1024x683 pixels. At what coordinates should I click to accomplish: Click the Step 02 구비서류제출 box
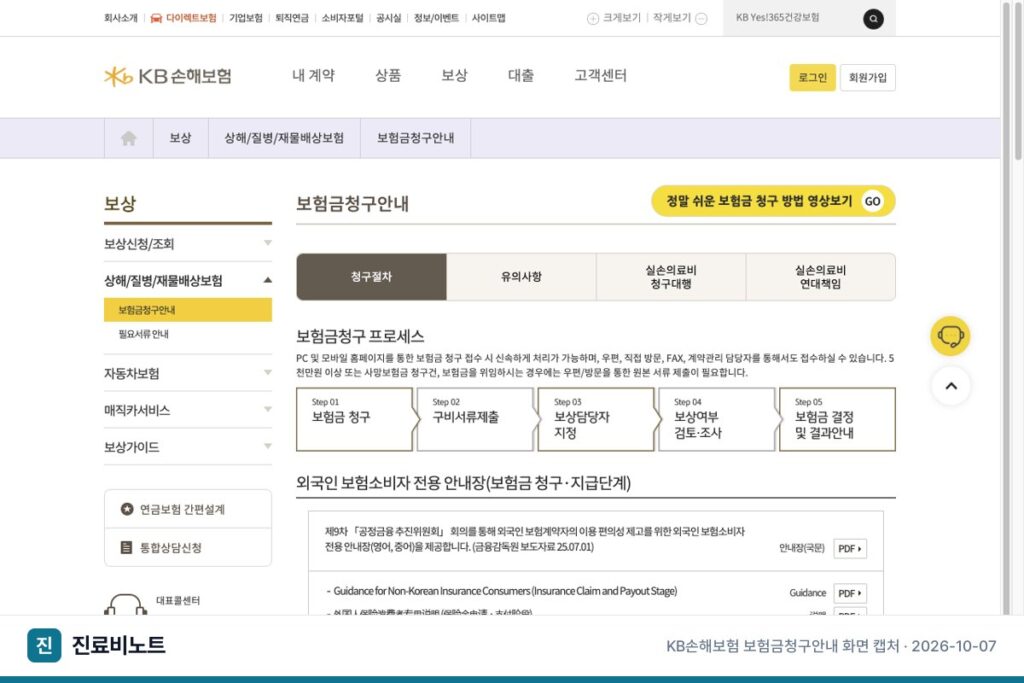pos(475,419)
